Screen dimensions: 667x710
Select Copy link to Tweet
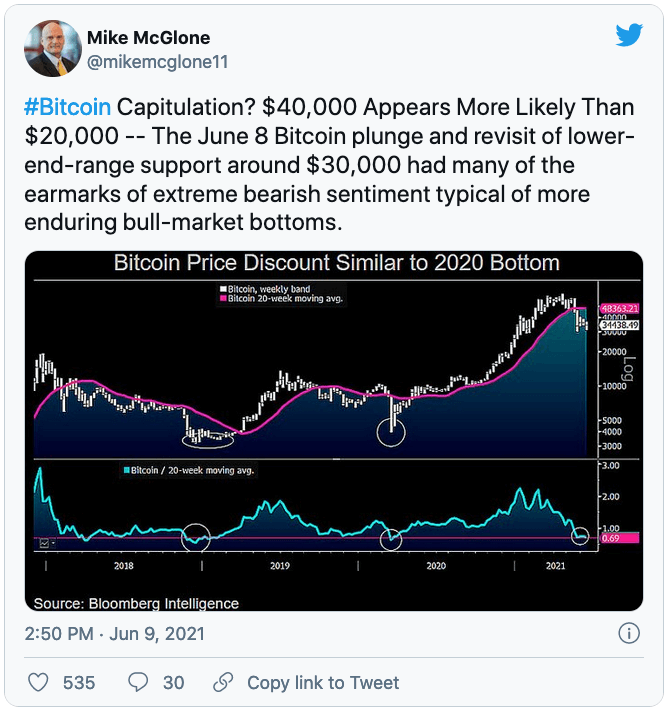[323, 682]
